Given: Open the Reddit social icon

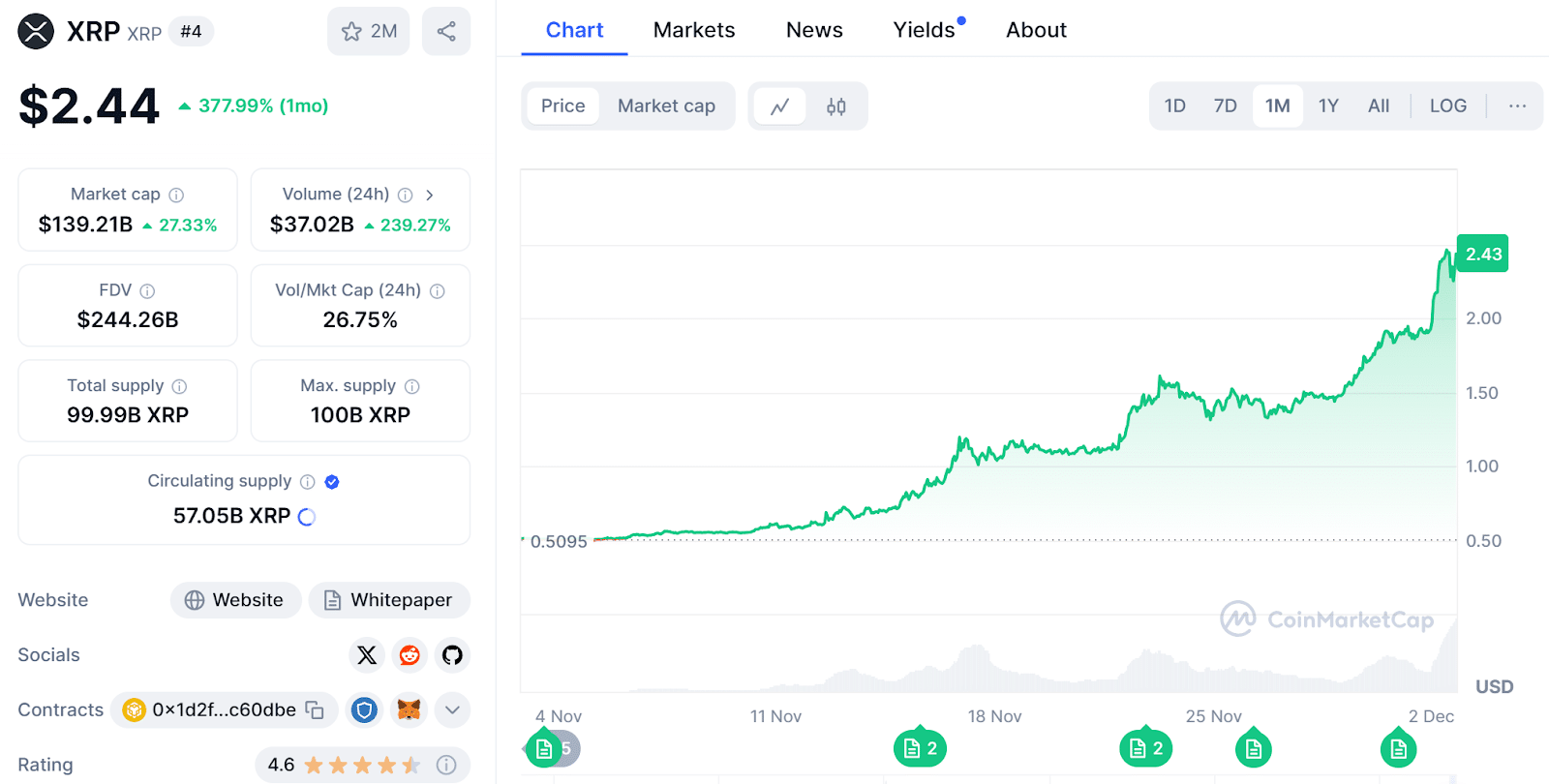Looking at the screenshot, I should pyautogui.click(x=410, y=655).
